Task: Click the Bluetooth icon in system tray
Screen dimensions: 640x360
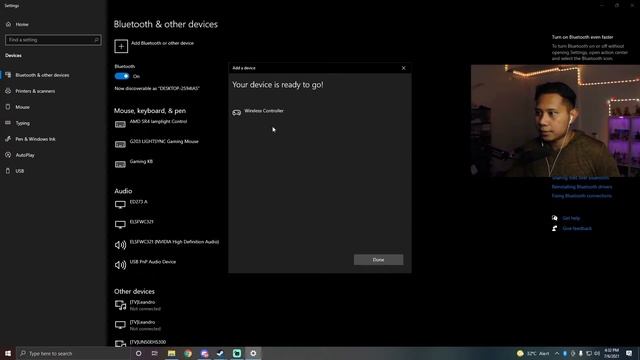Action: pos(565,353)
